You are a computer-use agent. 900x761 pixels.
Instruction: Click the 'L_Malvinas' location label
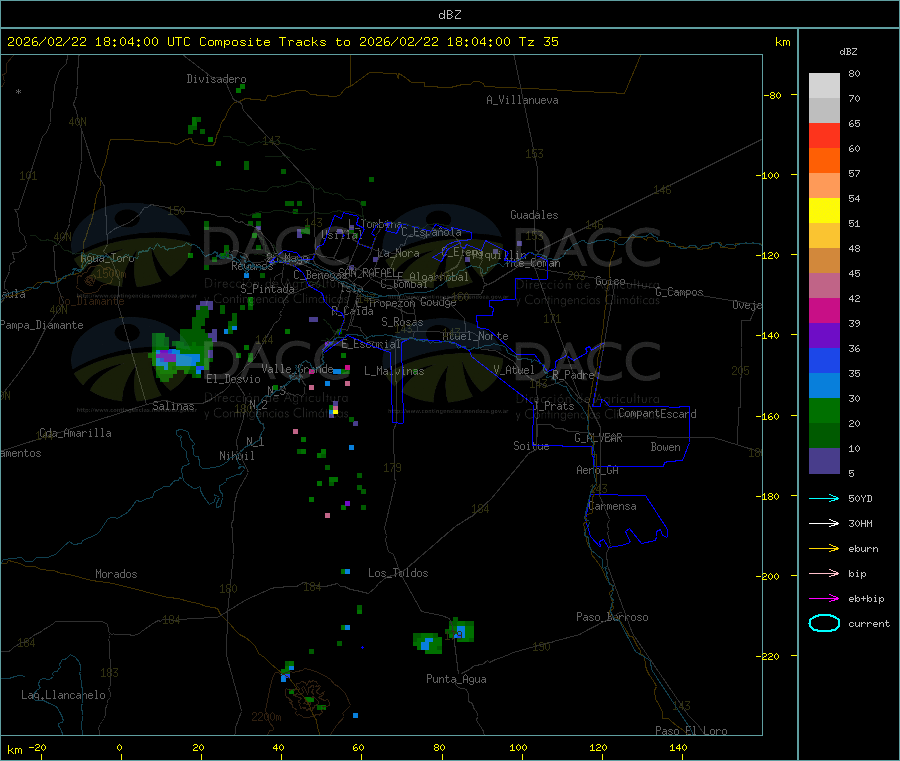tap(394, 371)
